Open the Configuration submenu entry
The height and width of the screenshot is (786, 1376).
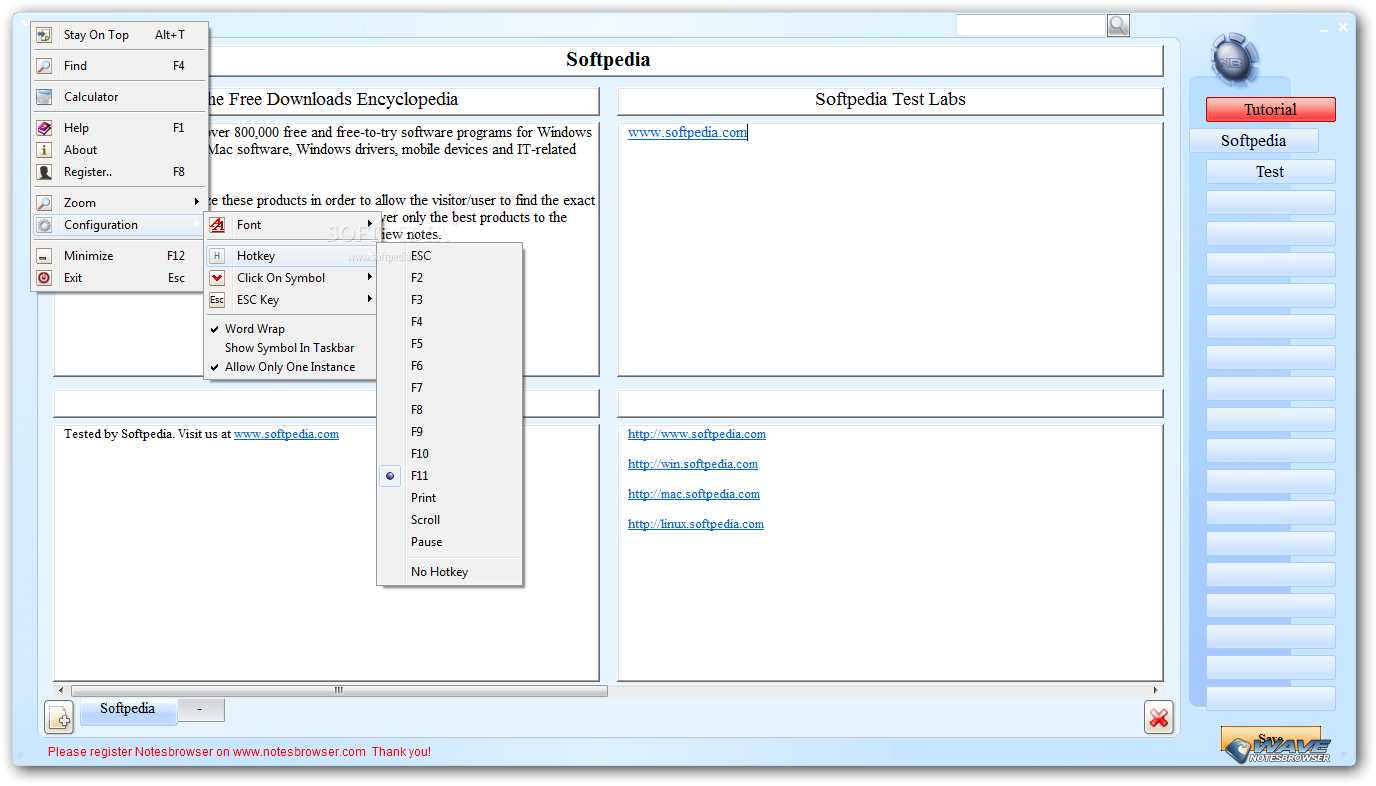(119, 225)
